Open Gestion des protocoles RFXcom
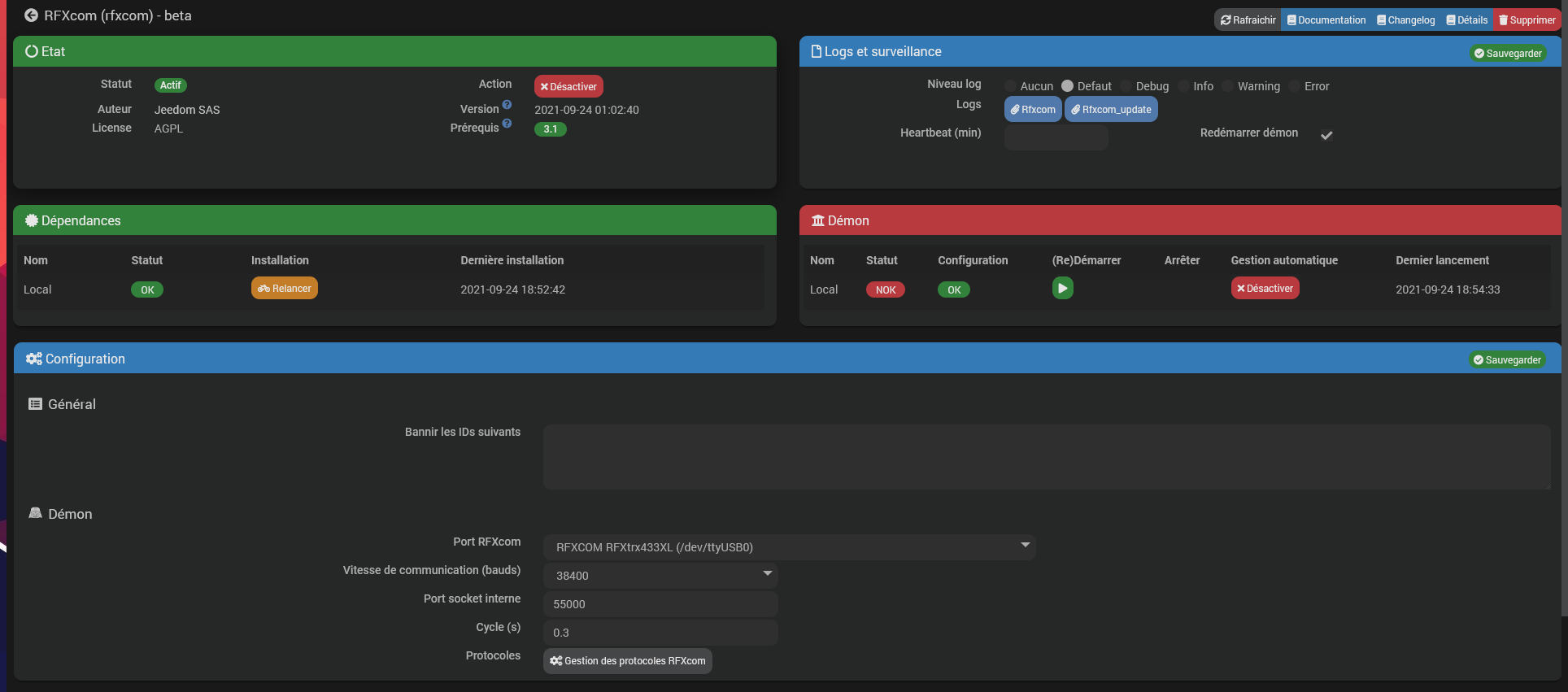 (628, 661)
